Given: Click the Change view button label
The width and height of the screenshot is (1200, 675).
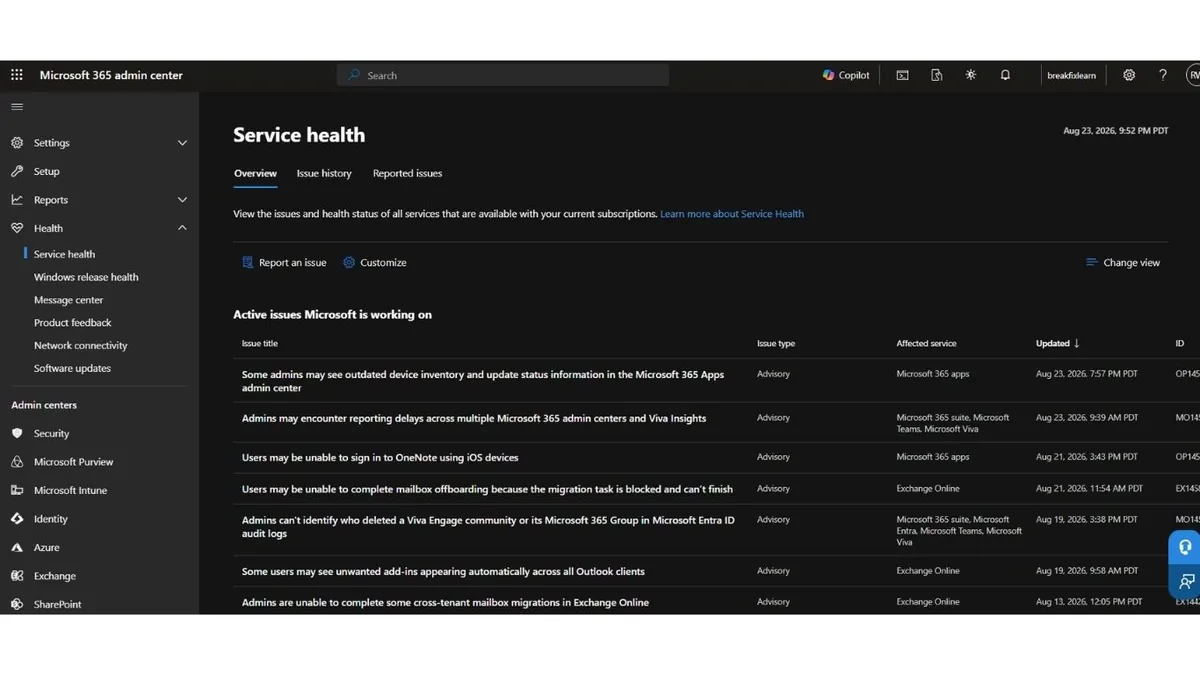Looking at the screenshot, I should point(1132,262).
